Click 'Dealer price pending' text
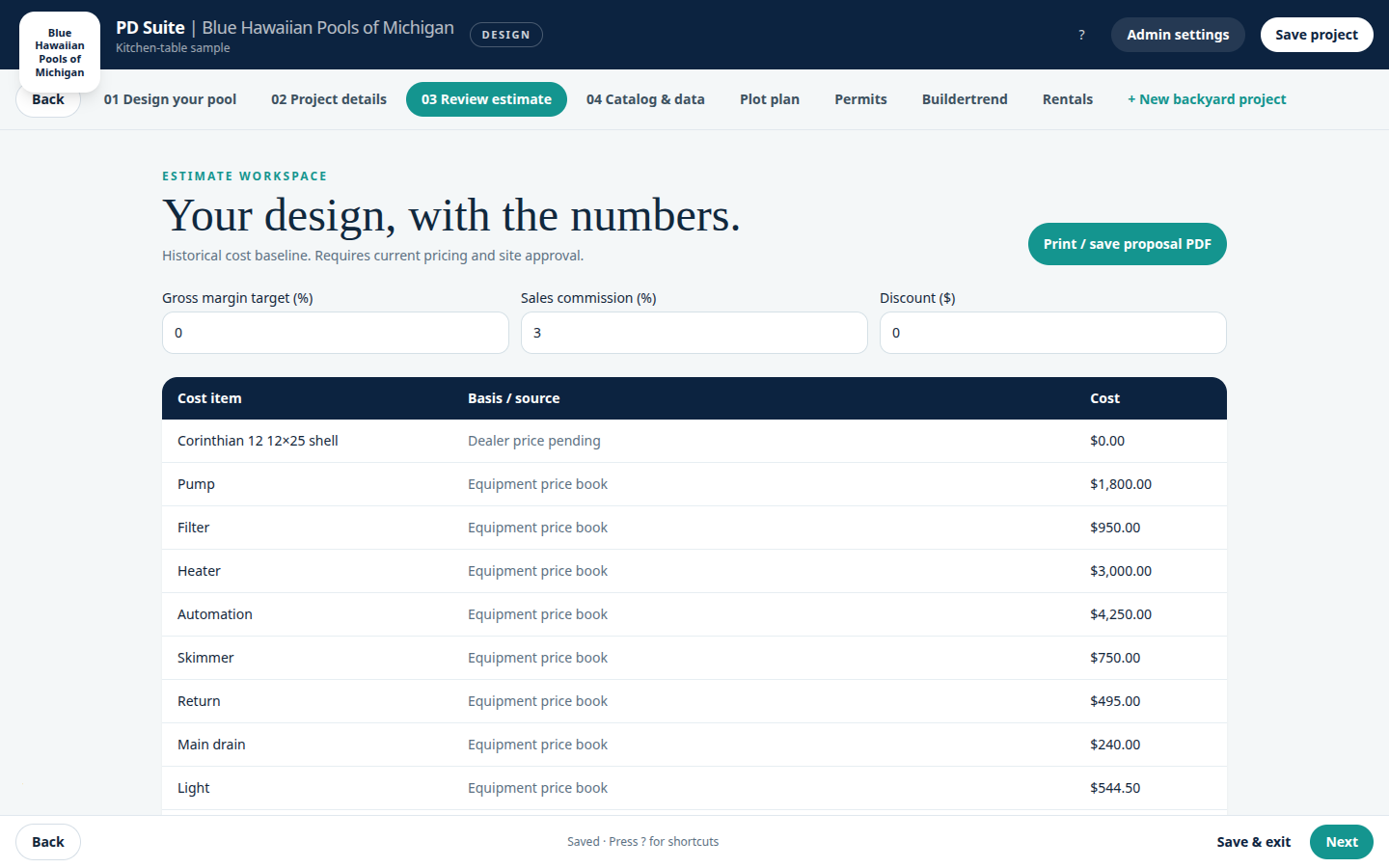Viewport: 1389px width, 868px height. tap(534, 441)
